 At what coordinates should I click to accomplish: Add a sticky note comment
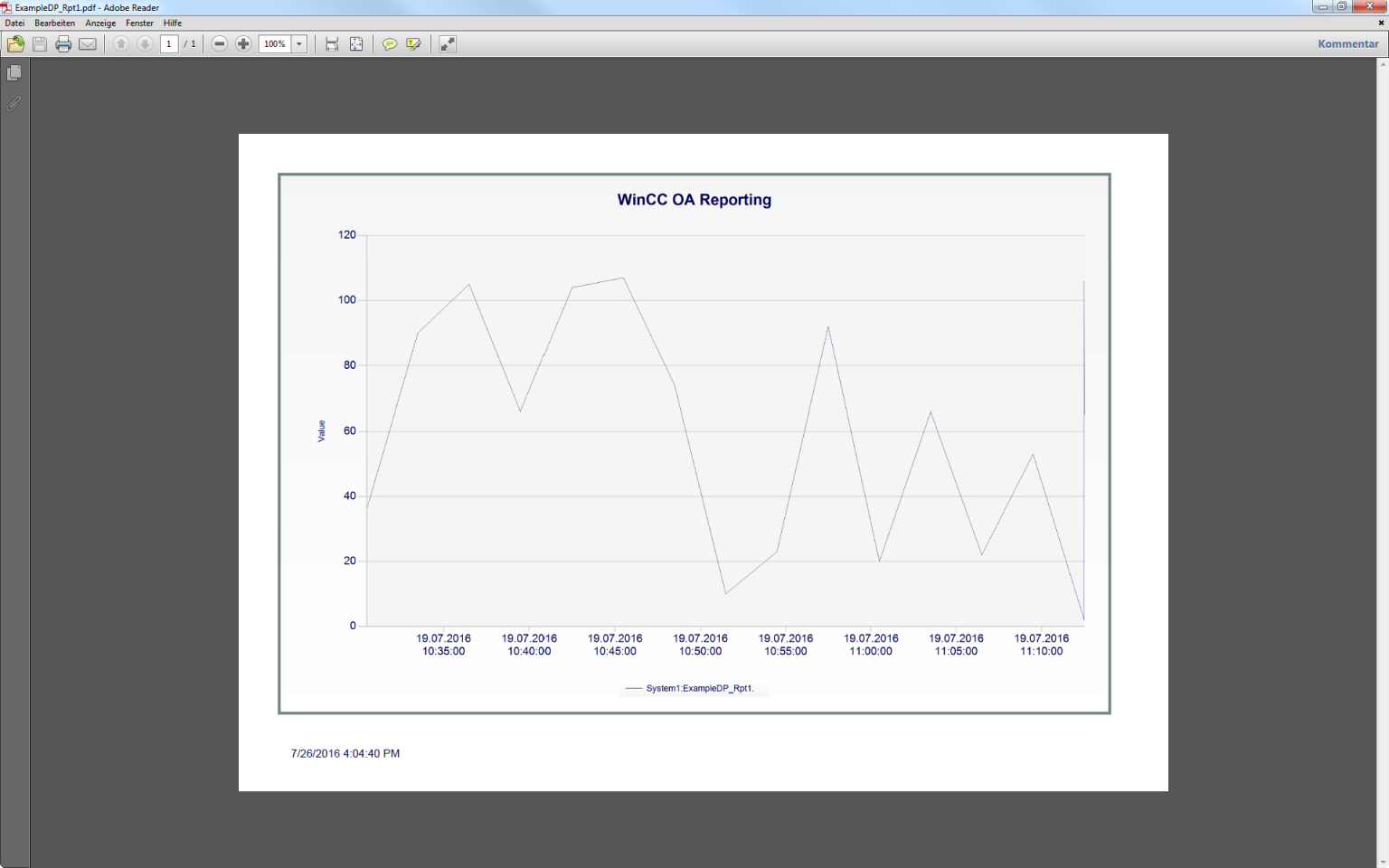(390, 43)
